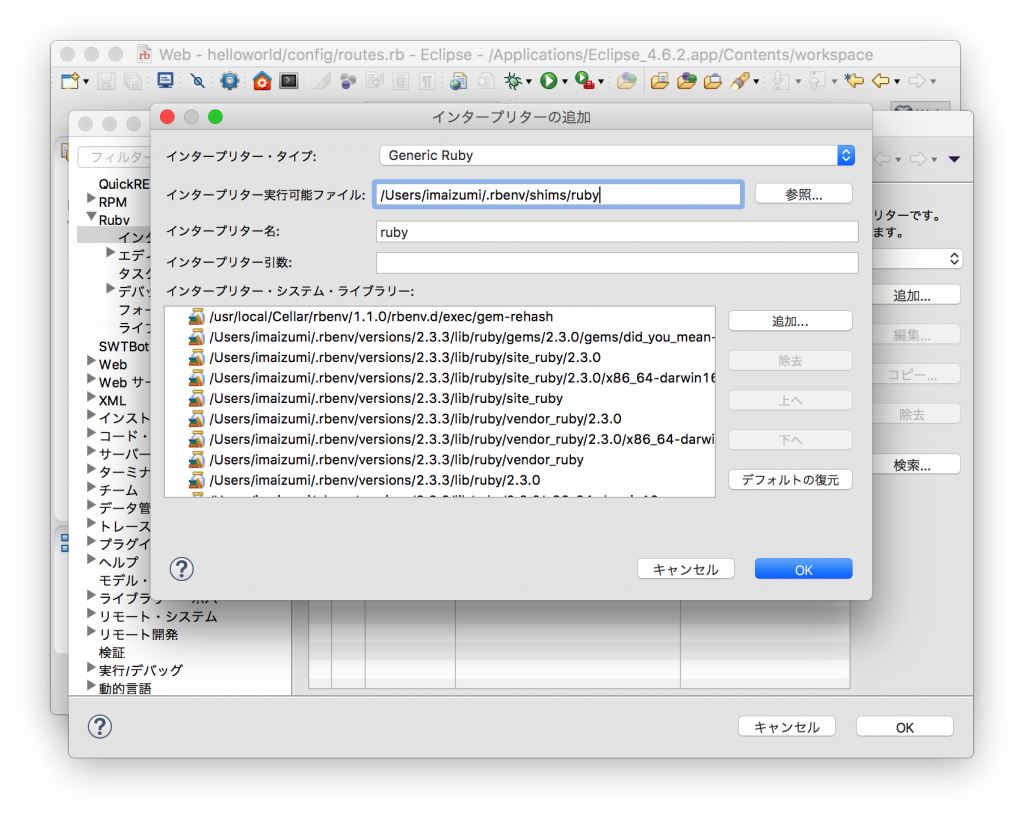
Task: Open the dropdown arrow beside Search flashlight
Action: (x=756, y=82)
